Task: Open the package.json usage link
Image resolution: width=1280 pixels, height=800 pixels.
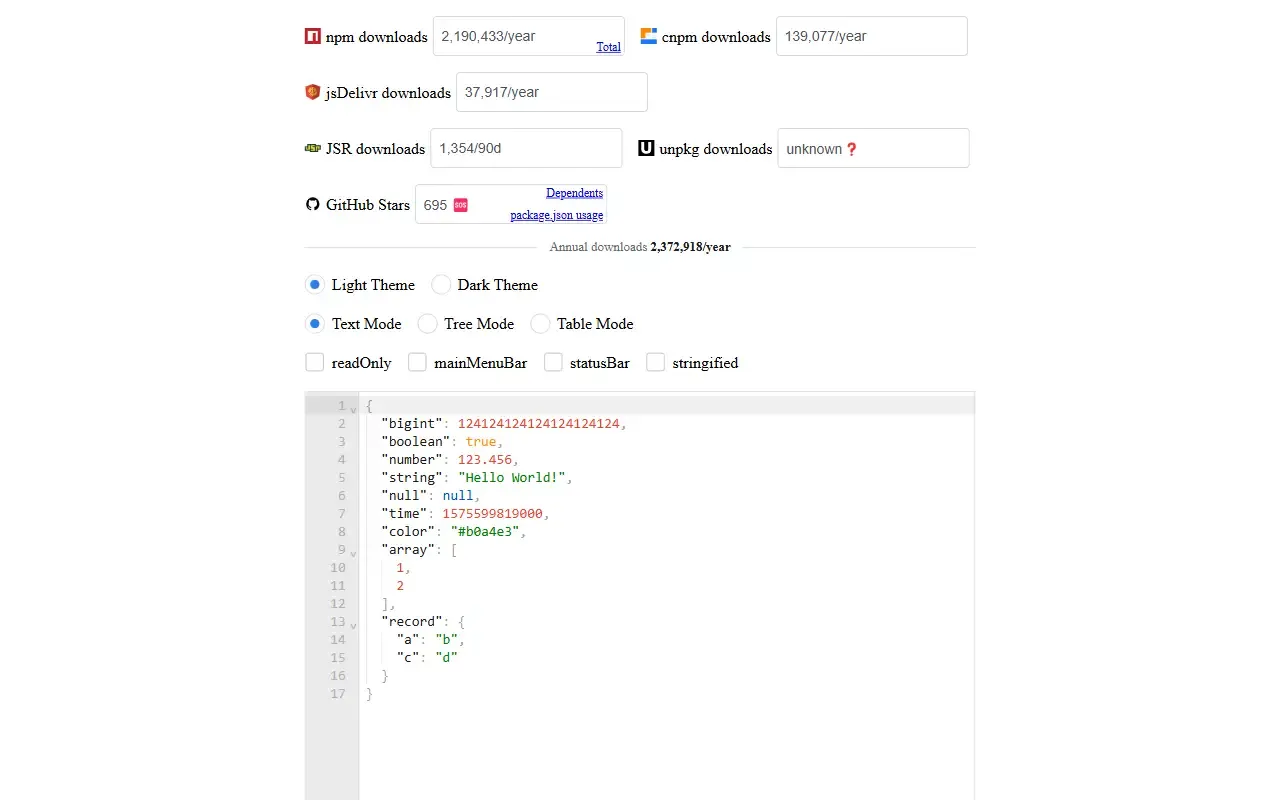Action: [x=557, y=215]
